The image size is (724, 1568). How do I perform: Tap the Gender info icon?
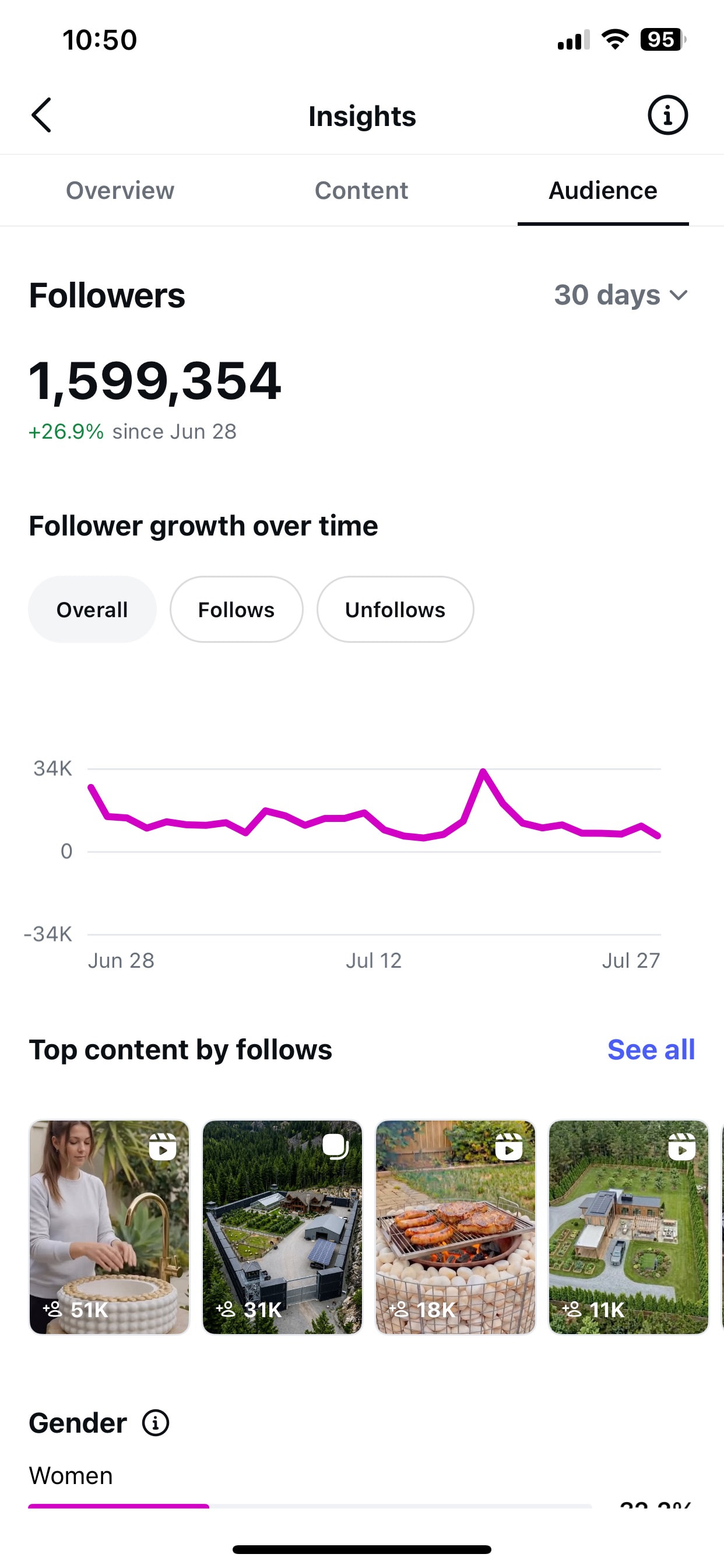coord(156,1423)
